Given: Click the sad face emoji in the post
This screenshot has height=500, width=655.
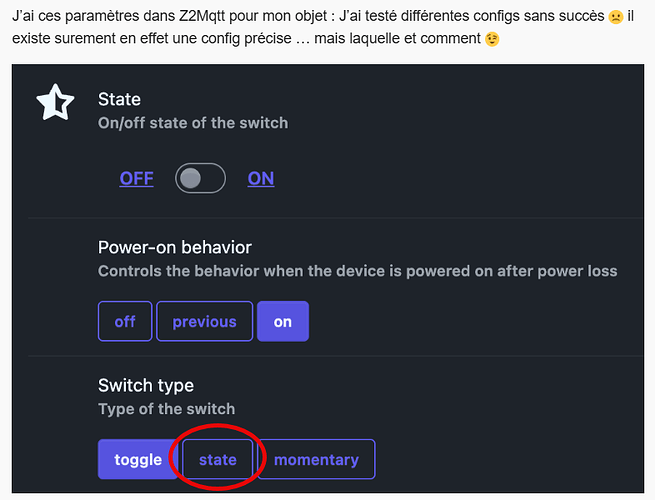Looking at the screenshot, I should pyautogui.click(x=616, y=18).
